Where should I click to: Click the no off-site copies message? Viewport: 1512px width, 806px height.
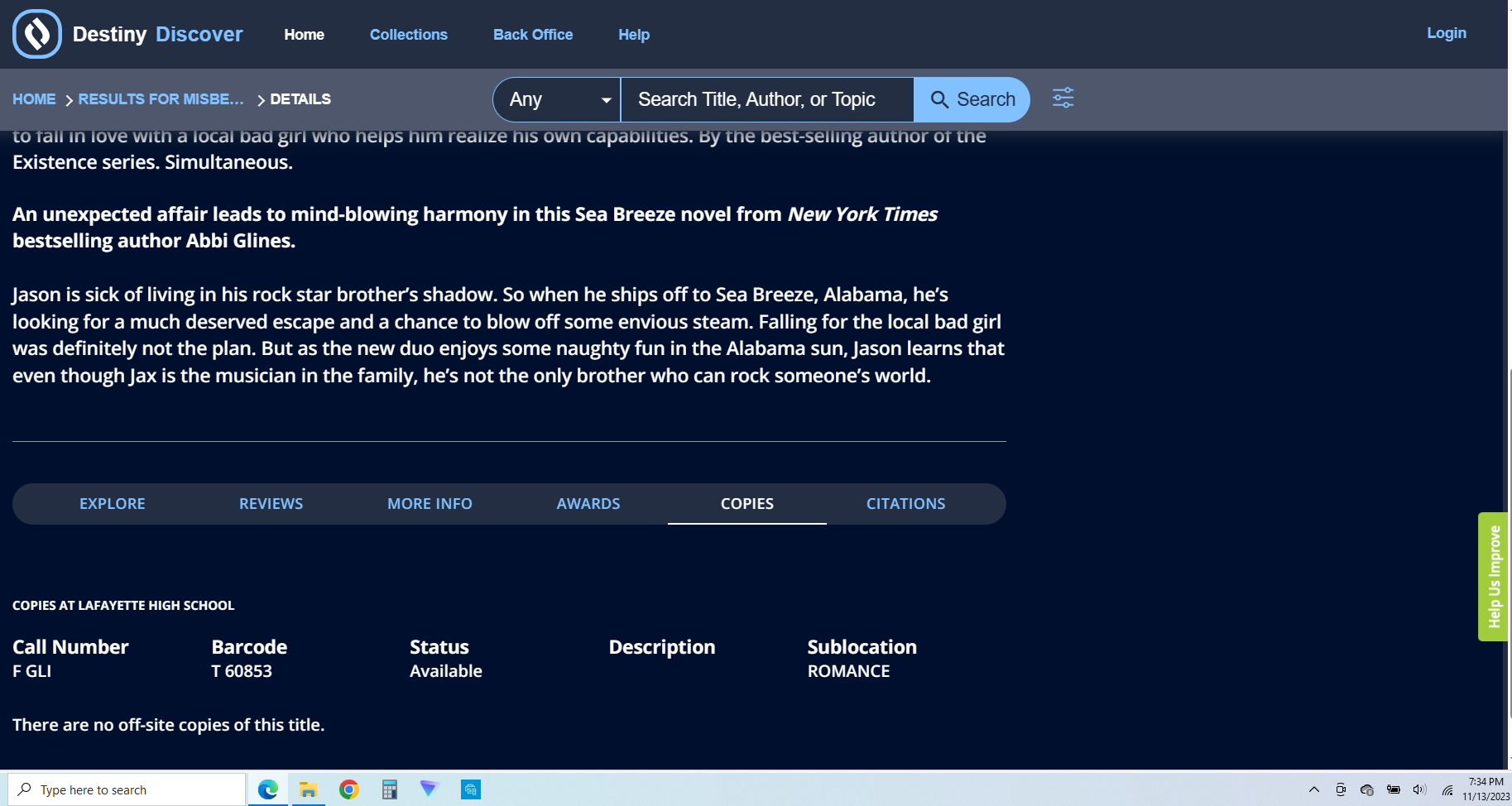(x=169, y=725)
